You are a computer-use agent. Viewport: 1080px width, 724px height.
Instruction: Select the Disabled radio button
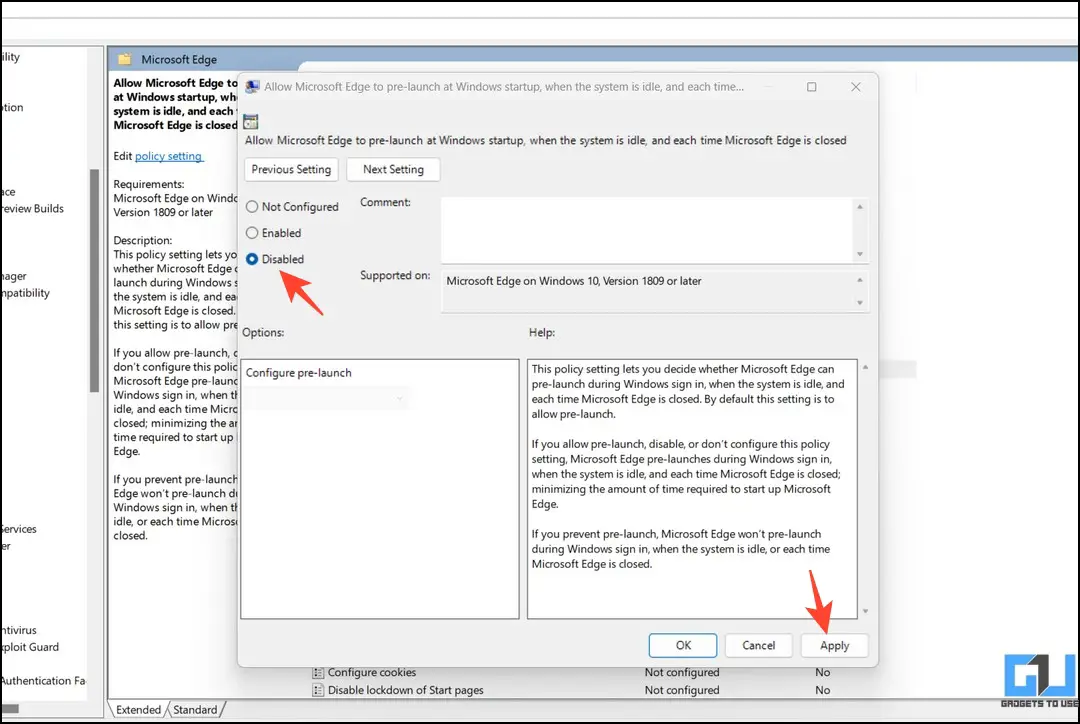pos(251,259)
